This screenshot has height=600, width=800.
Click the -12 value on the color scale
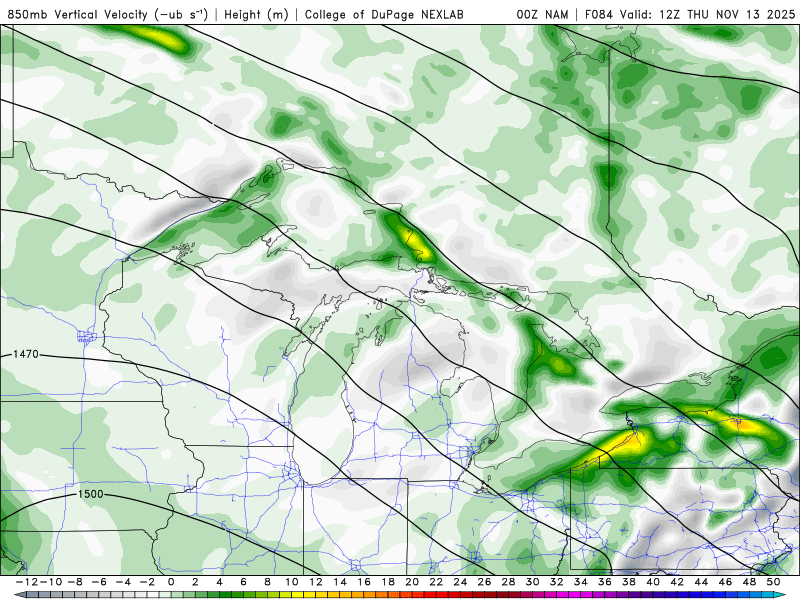click(x=25, y=582)
